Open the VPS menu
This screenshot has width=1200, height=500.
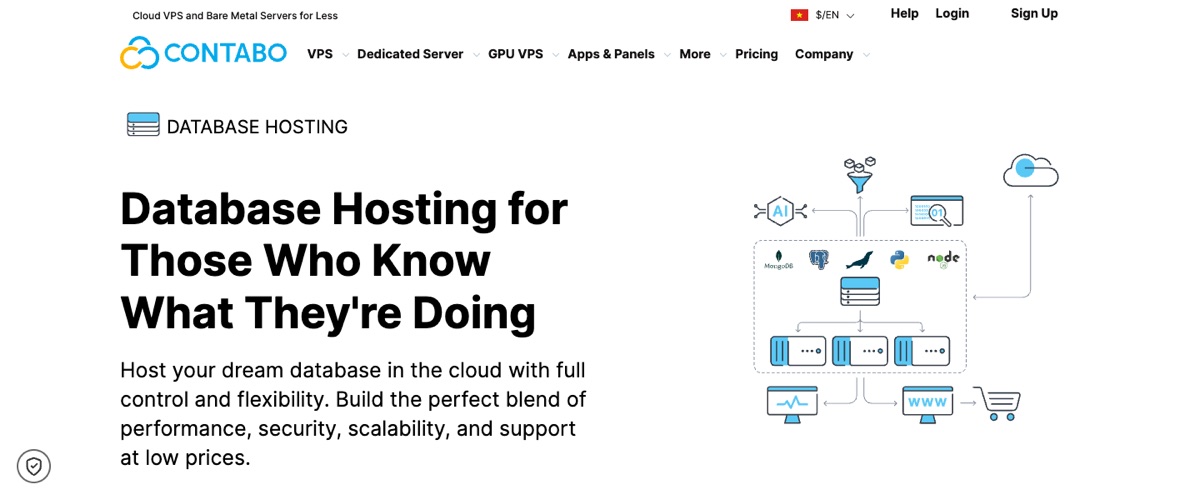(320, 54)
